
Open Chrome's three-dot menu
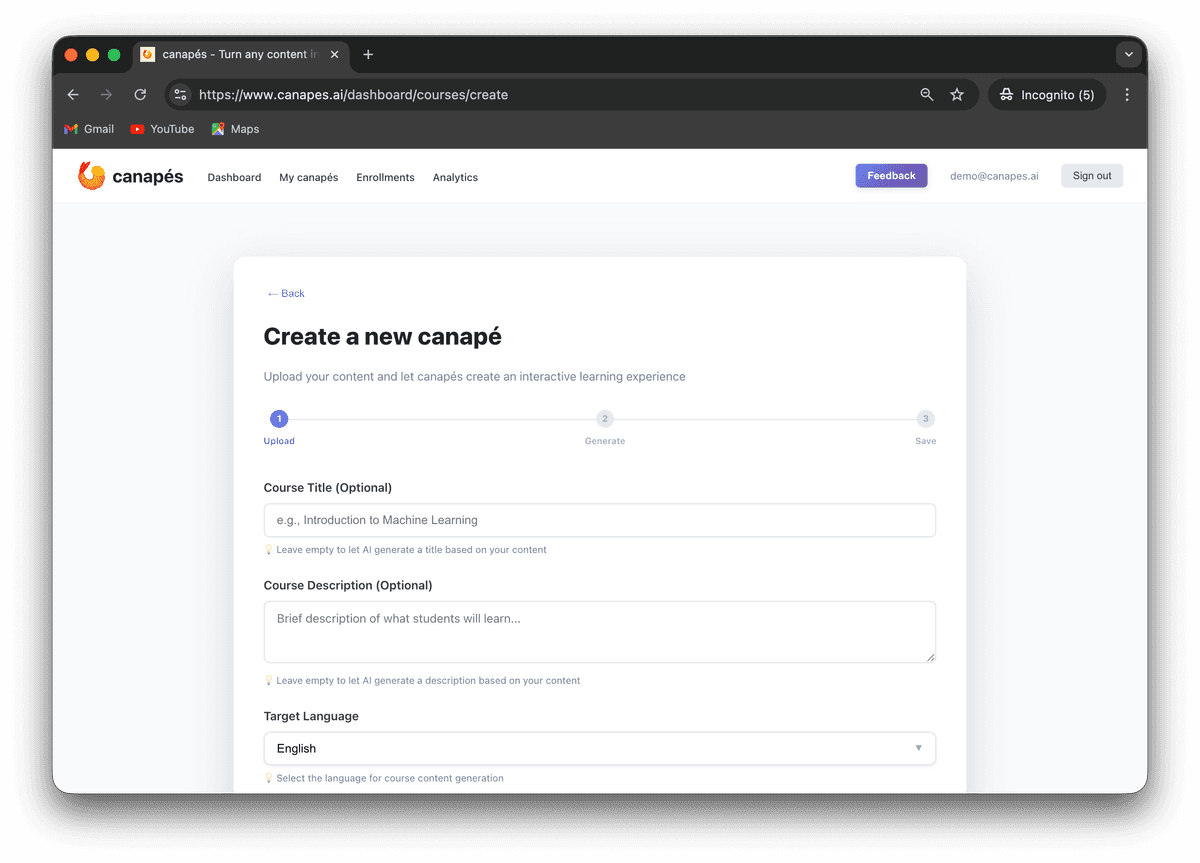(1127, 94)
